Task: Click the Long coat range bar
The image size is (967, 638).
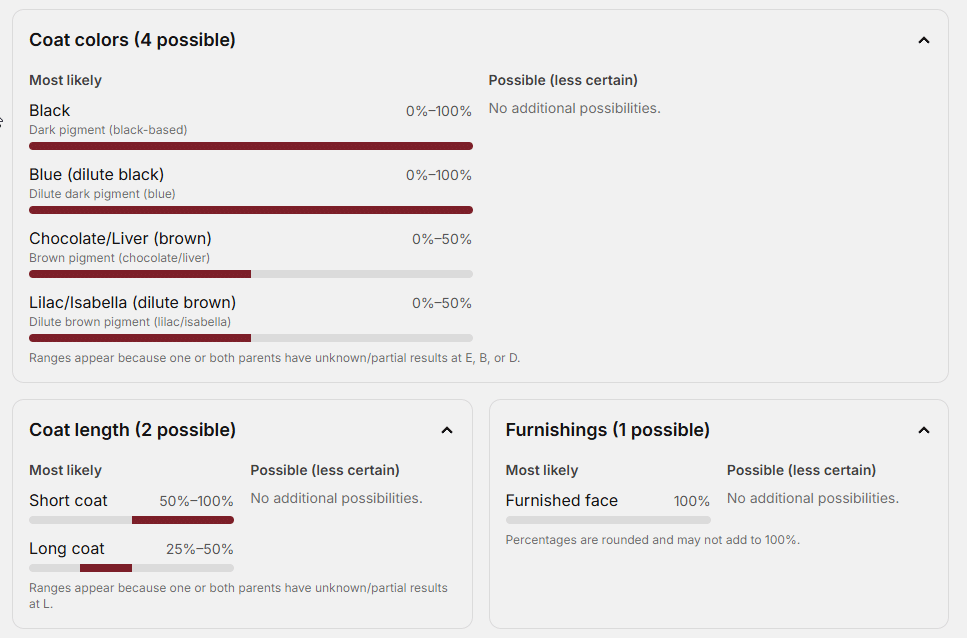Action: point(131,568)
